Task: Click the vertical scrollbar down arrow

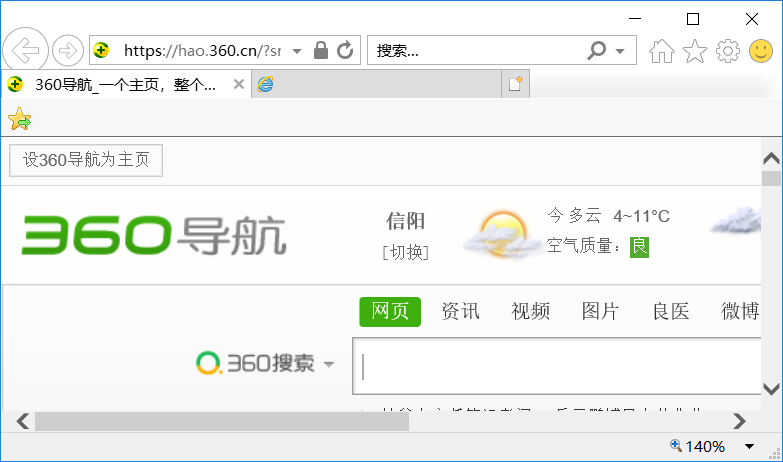Action: pyautogui.click(x=772, y=388)
